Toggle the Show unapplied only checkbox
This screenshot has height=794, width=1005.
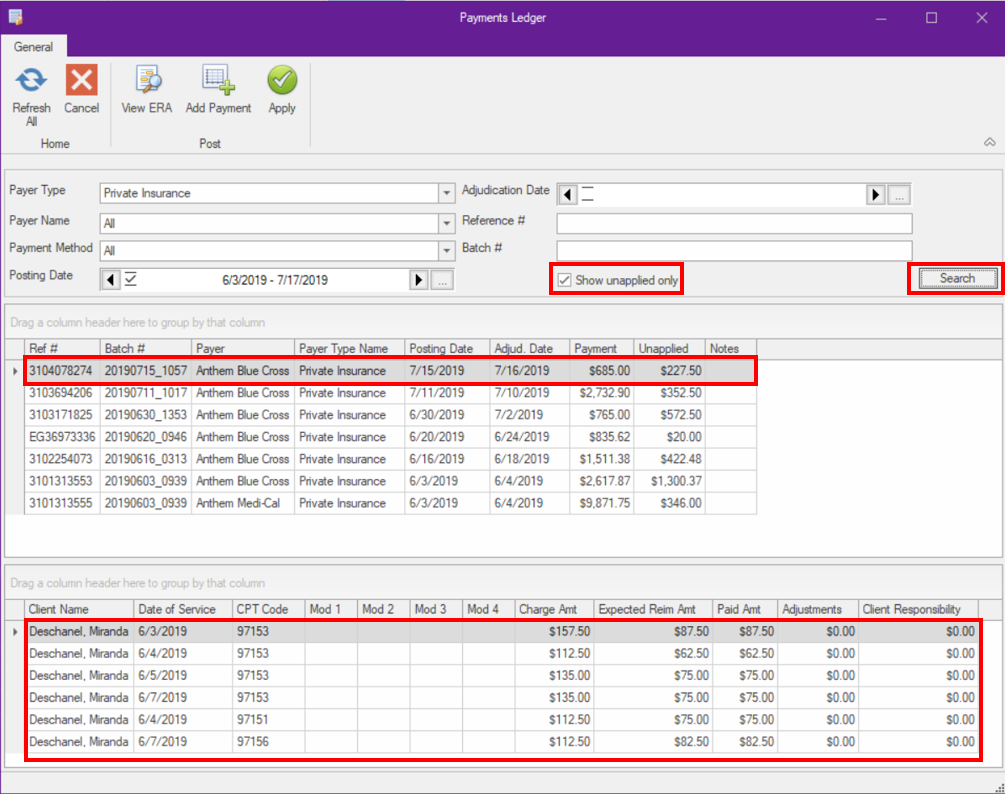565,280
